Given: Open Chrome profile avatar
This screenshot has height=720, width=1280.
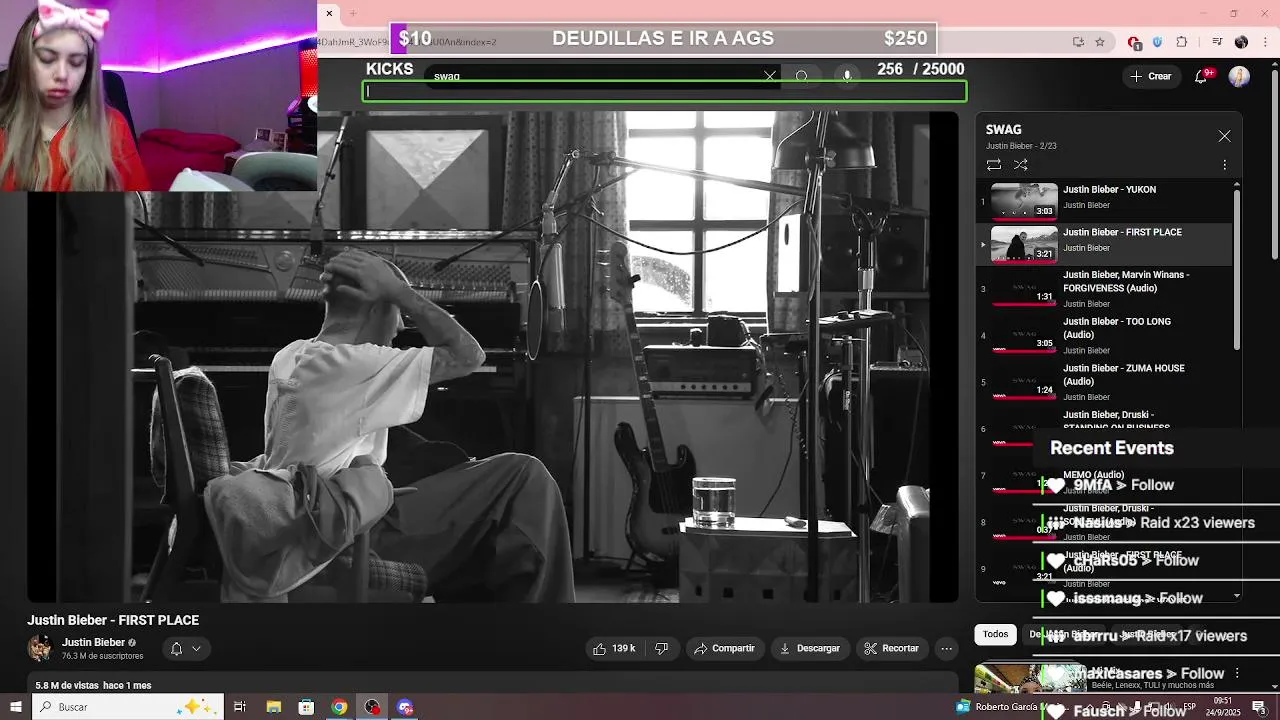Looking at the screenshot, I should point(1241,42).
